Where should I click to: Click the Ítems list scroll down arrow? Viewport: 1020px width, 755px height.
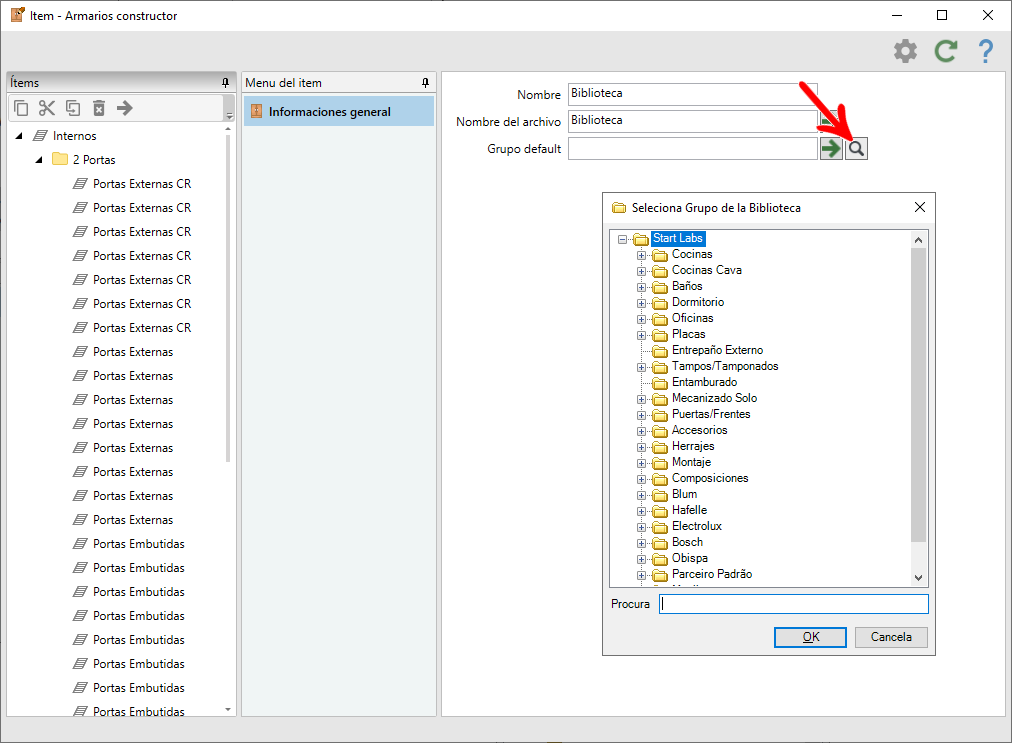[x=228, y=709]
